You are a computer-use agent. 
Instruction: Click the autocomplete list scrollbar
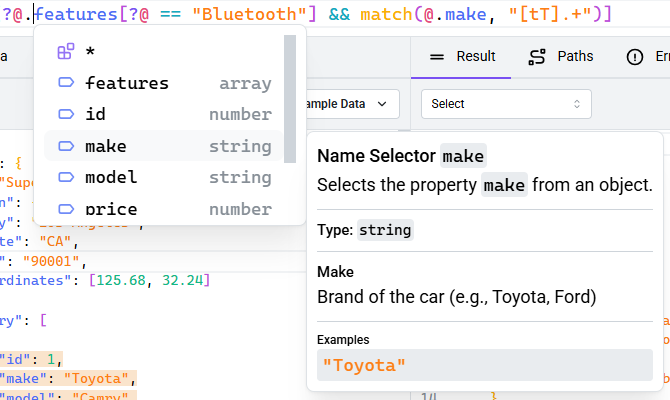pyautogui.click(x=290, y=99)
